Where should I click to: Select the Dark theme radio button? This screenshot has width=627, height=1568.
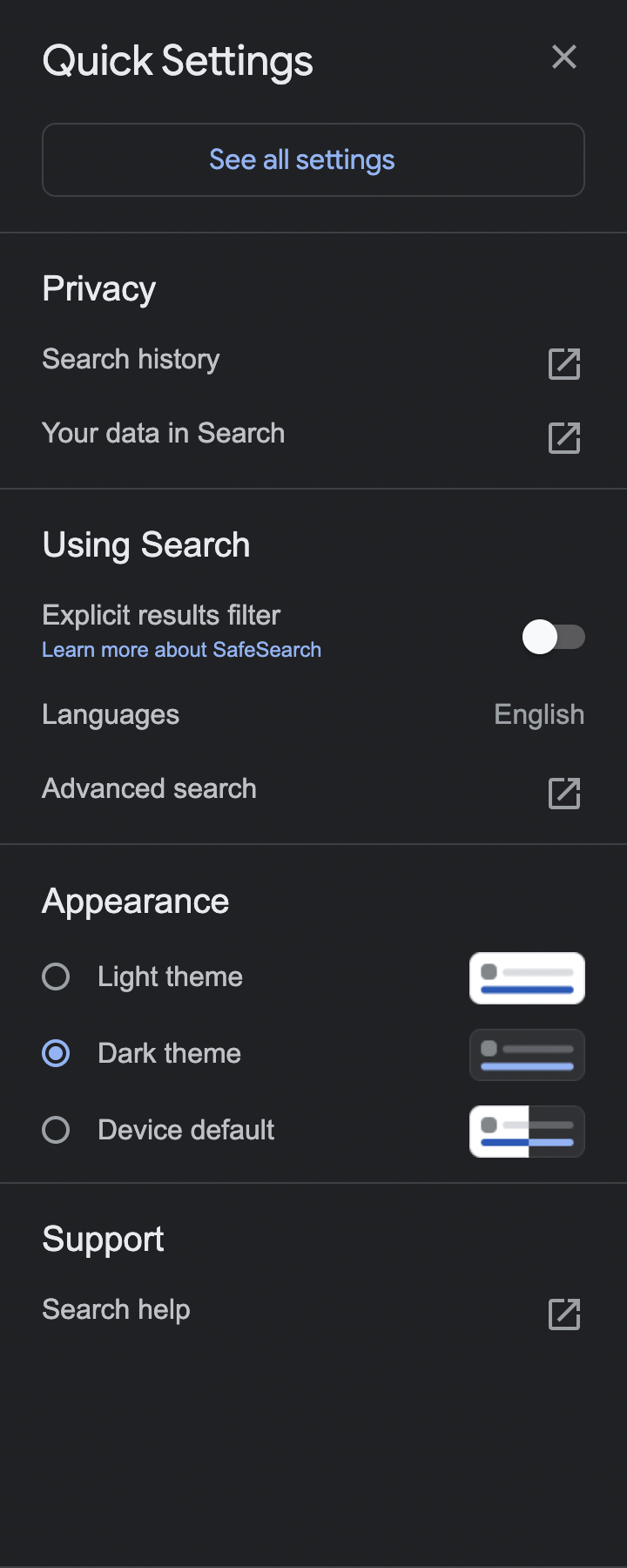click(x=56, y=1053)
